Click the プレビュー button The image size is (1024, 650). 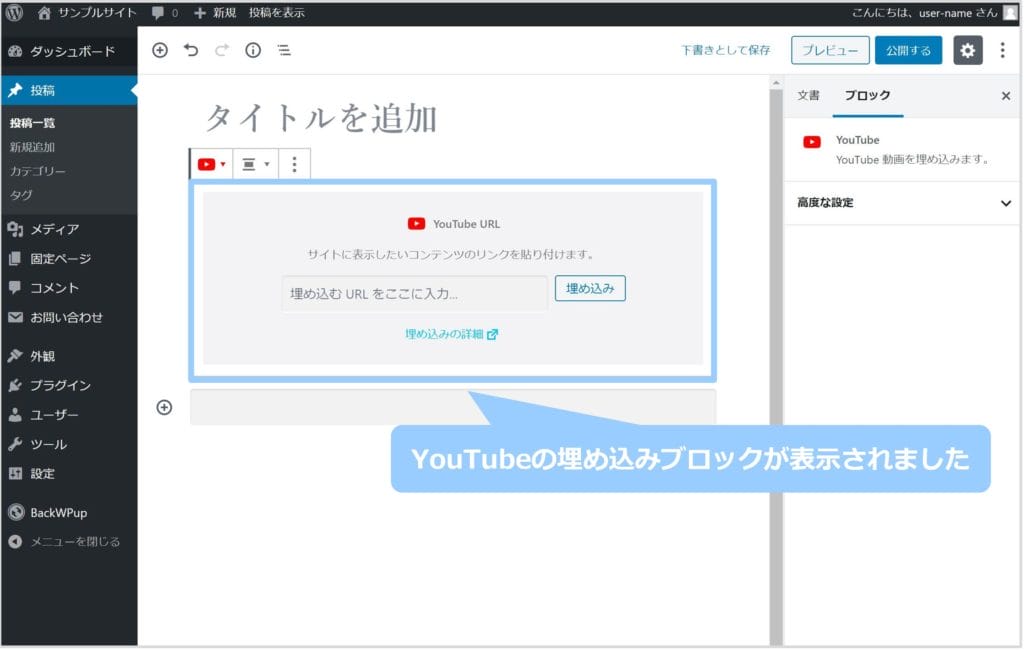(830, 50)
